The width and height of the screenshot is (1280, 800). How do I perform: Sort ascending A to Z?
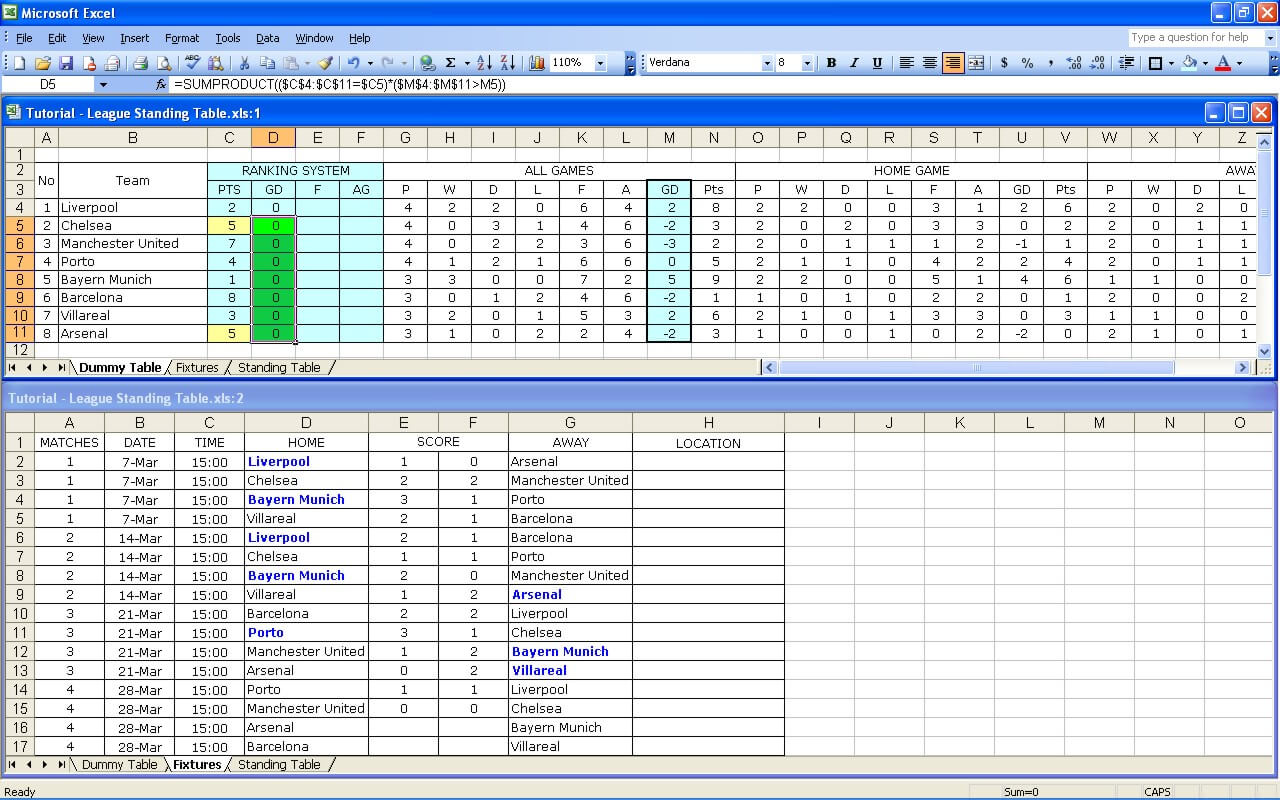484,63
